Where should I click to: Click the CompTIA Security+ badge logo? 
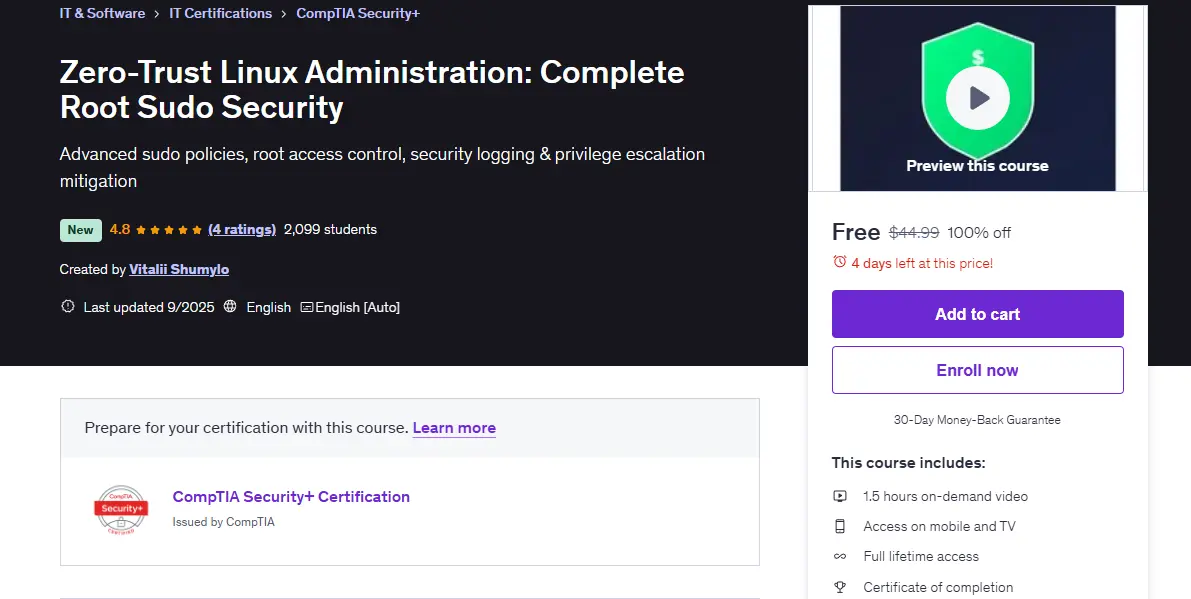coord(121,509)
